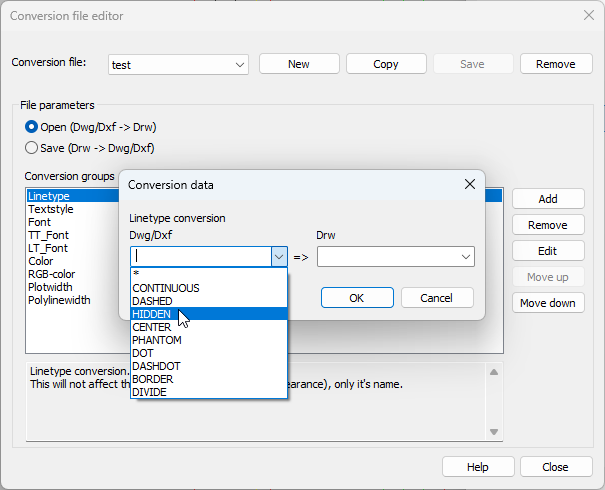
Task: Click the description scrollbar down arrow
Action: pyautogui.click(x=493, y=432)
